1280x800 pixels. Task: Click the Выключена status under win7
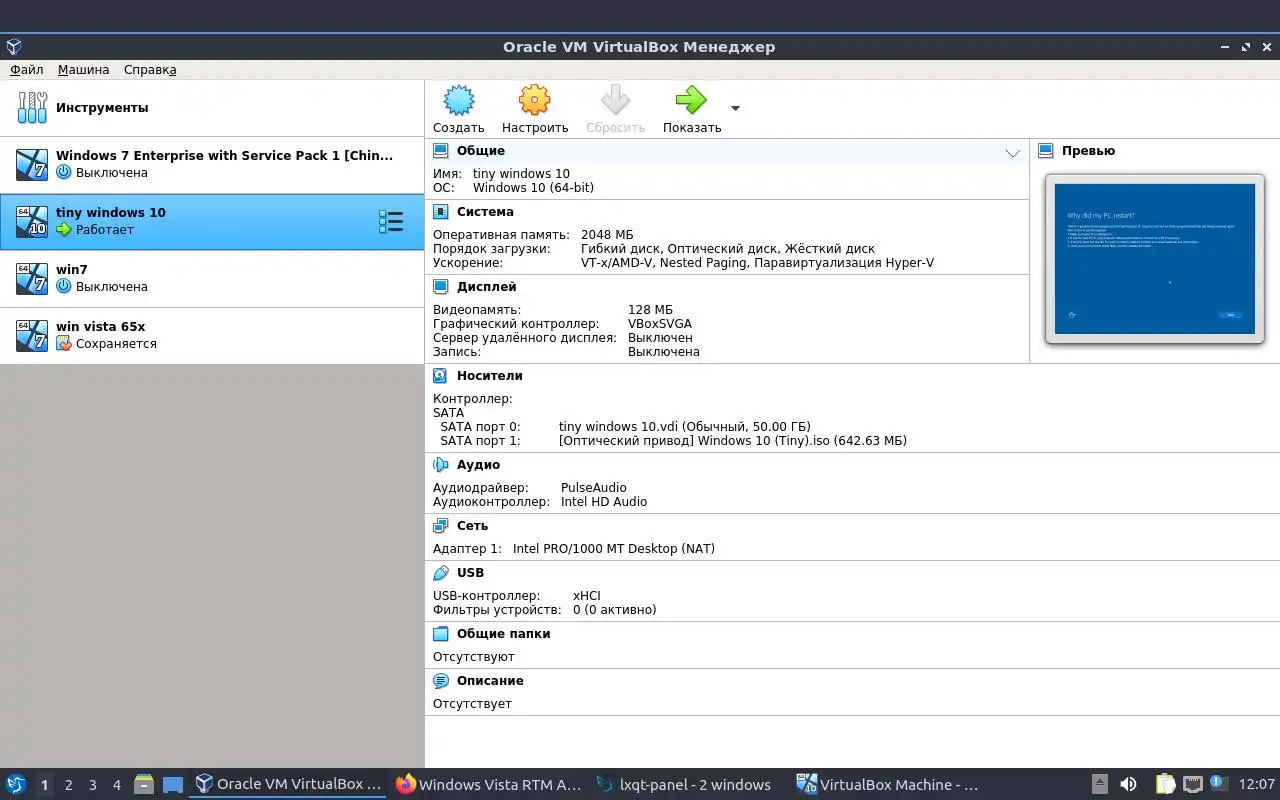coord(112,287)
